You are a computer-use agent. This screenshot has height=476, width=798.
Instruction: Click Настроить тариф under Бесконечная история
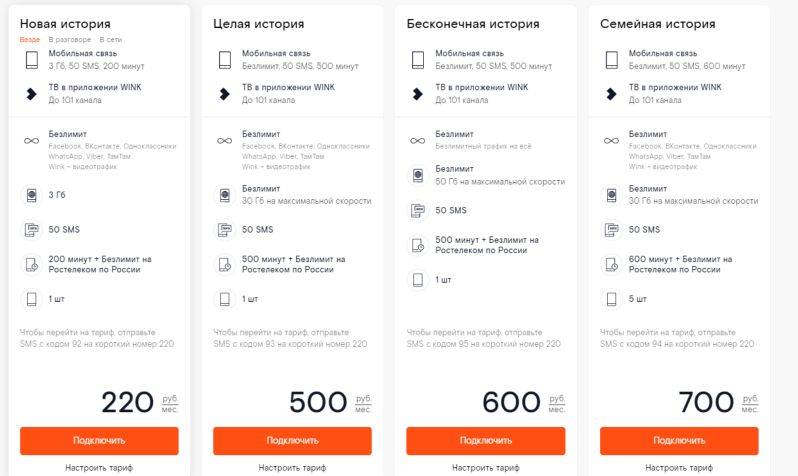[x=486, y=467]
